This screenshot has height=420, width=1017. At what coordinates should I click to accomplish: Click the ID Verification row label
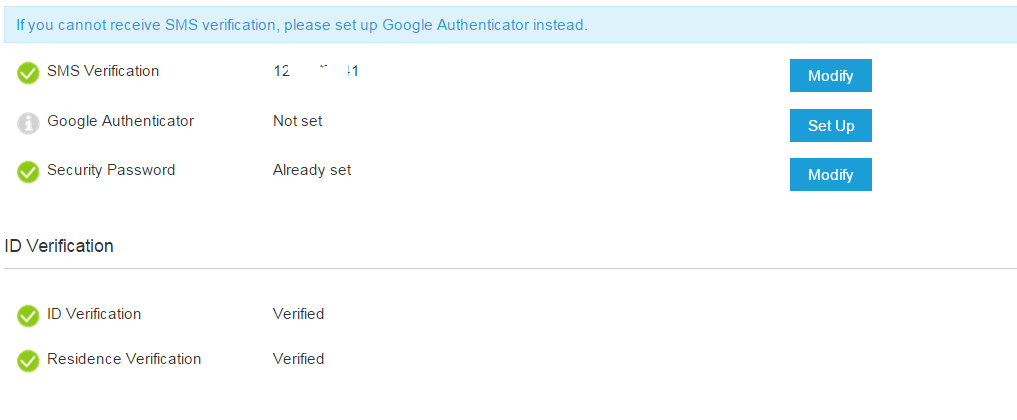coord(94,314)
